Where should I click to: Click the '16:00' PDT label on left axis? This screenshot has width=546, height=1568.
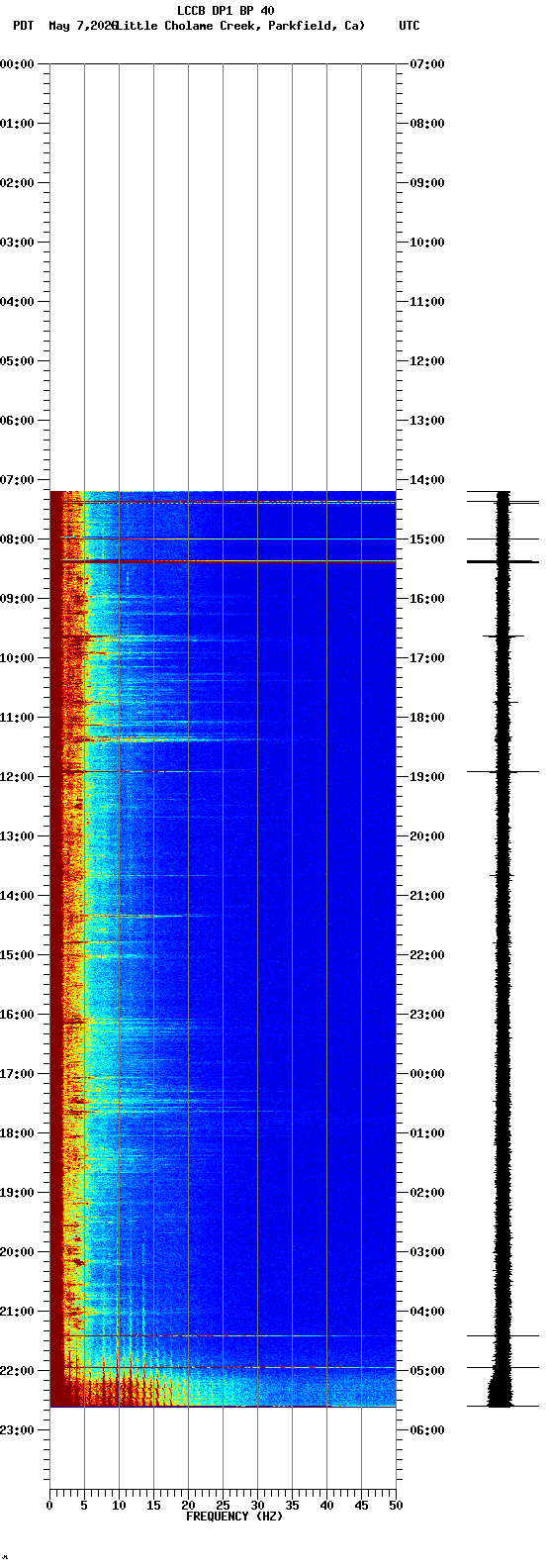[18, 1015]
